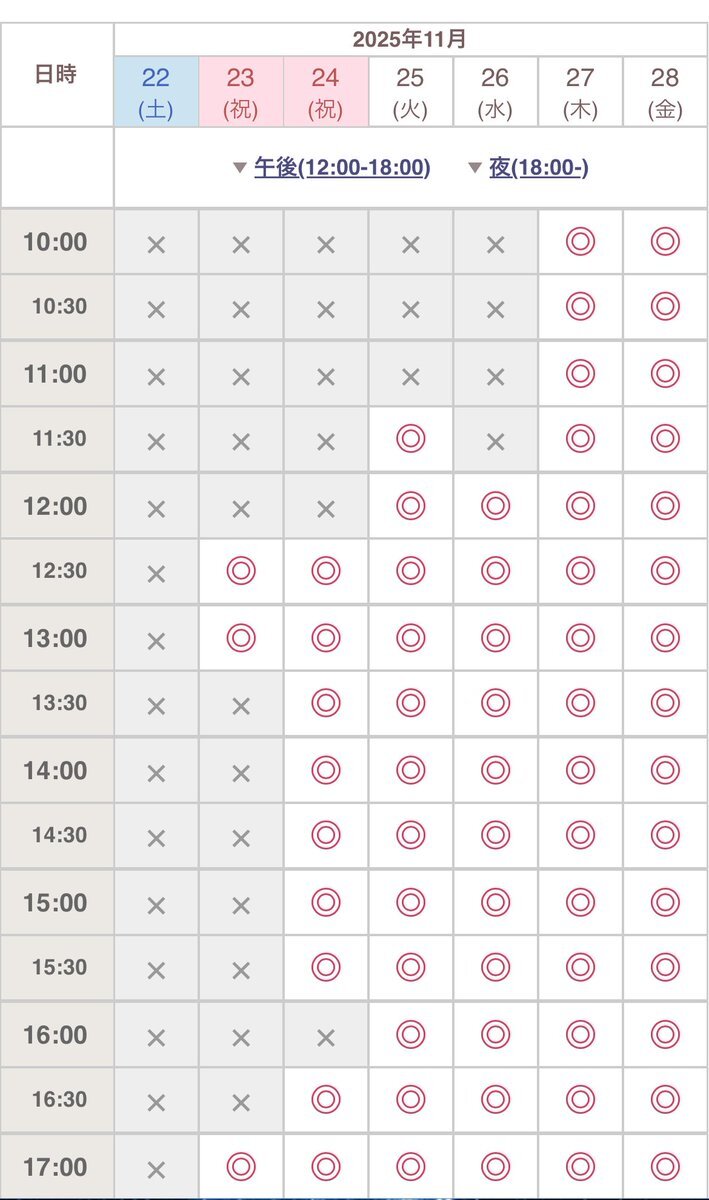Select 14:30 on Wednesday the 26th

coord(495,835)
